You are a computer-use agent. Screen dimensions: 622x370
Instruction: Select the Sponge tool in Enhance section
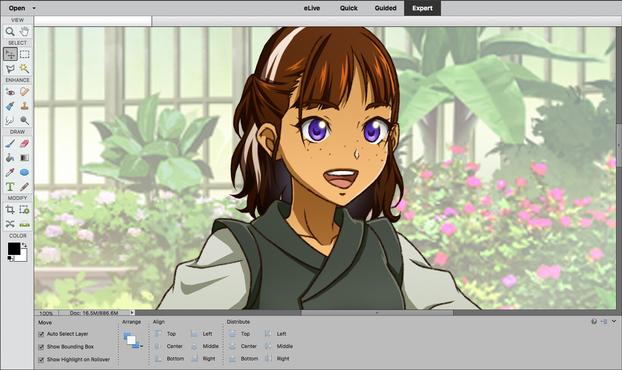point(24,120)
